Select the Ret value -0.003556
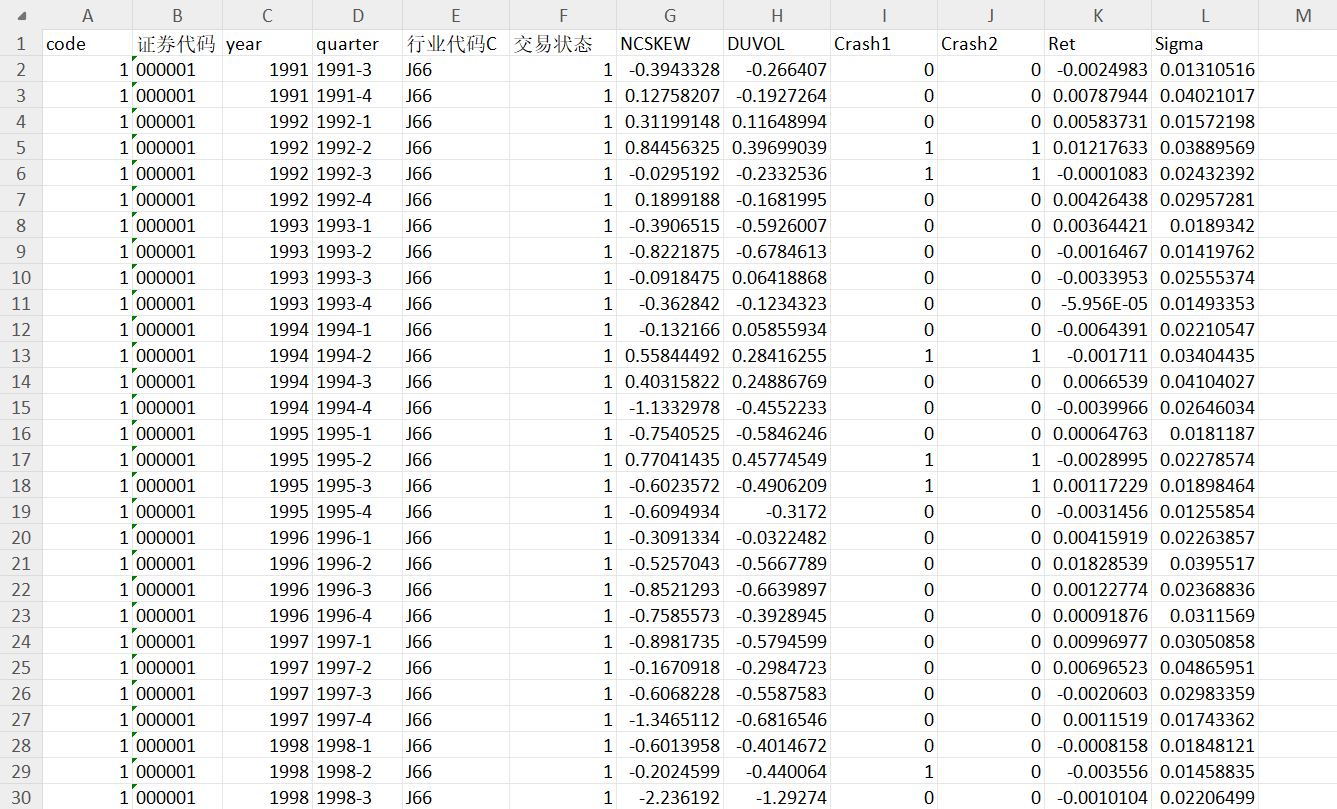Image resolution: width=1337 pixels, height=809 pixels. (1098, 772)
